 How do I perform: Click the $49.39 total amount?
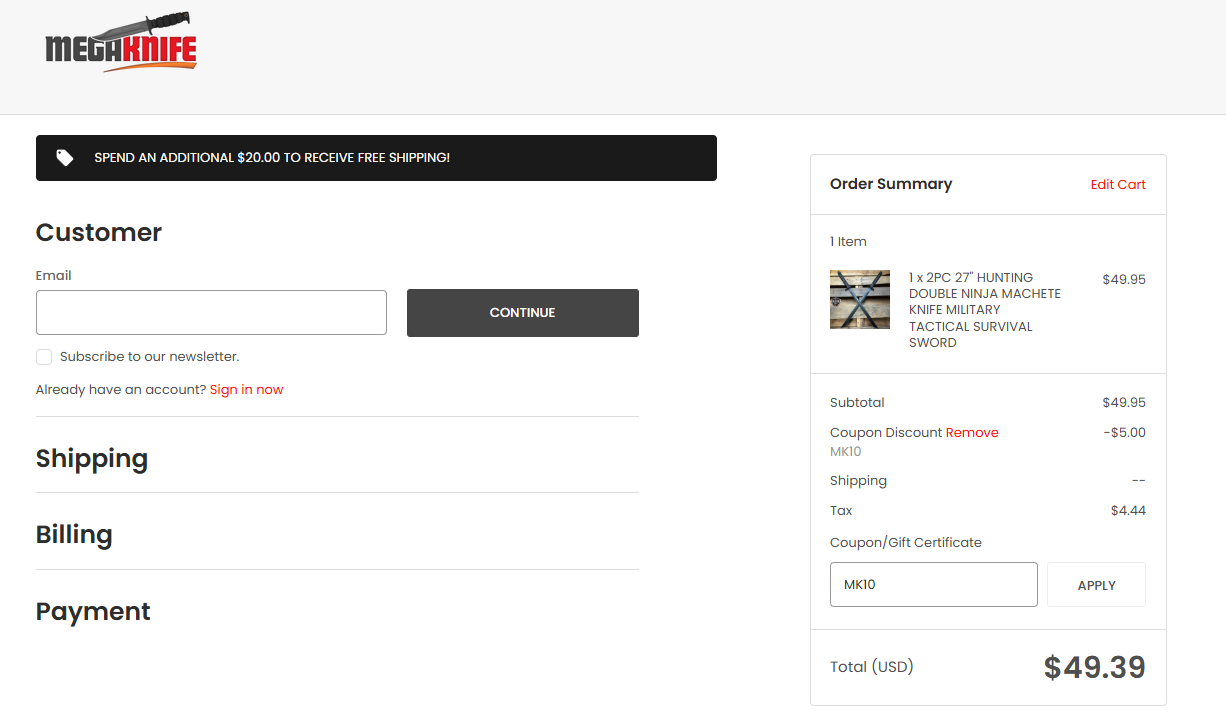pos(1095,667)
